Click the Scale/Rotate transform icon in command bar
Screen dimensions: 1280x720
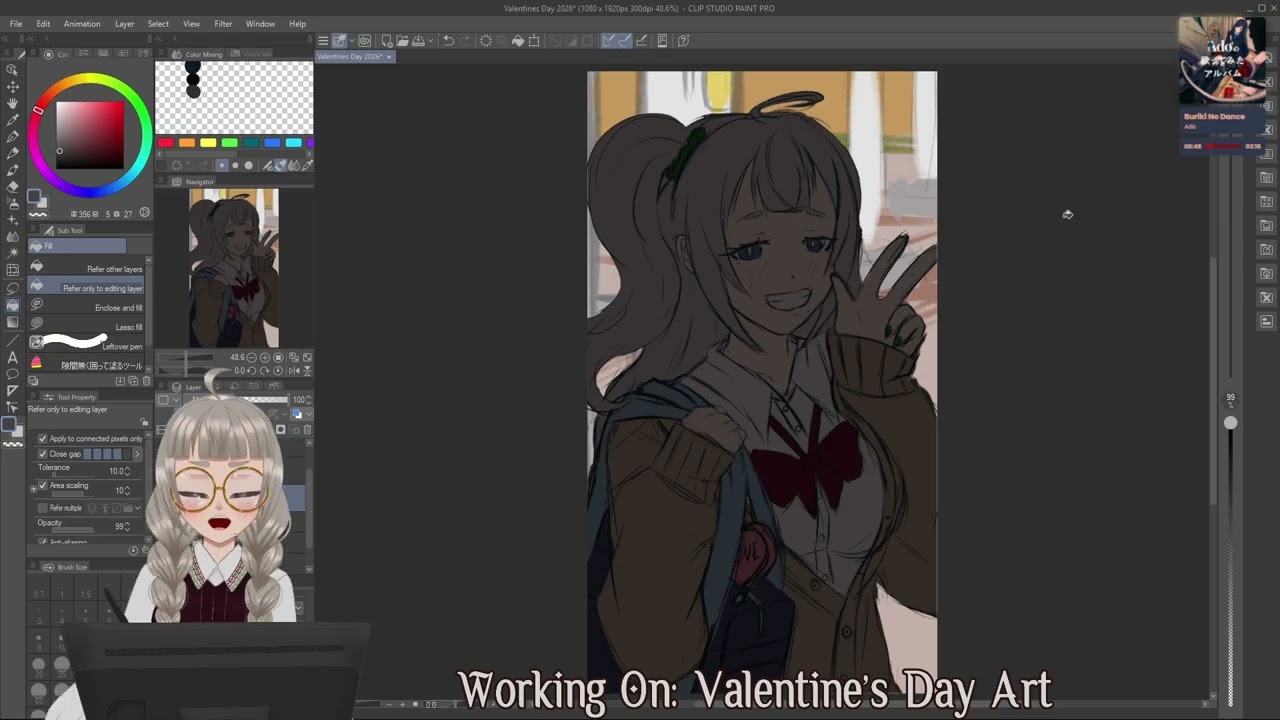coord(534,40)
